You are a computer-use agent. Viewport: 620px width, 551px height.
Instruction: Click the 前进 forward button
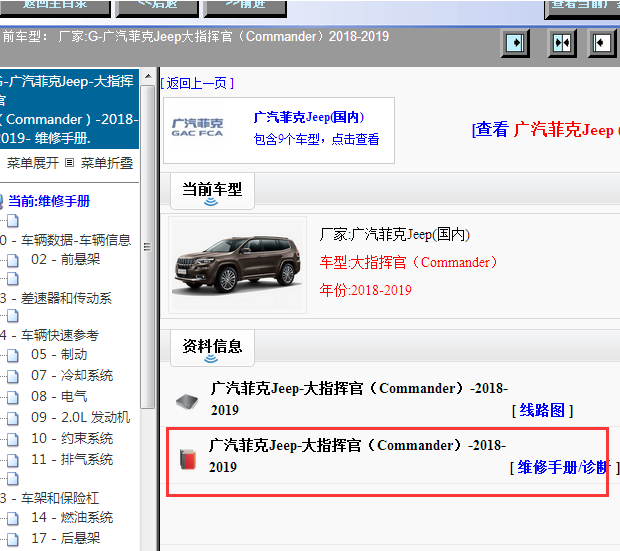click(245, 7)
